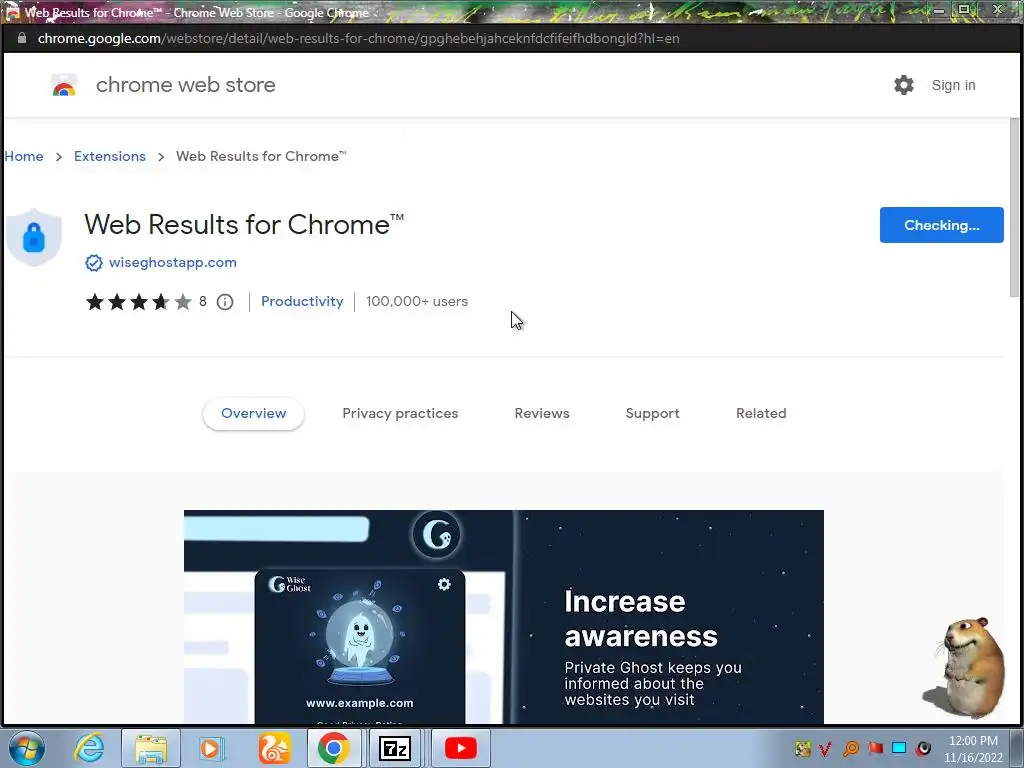Click the Web Results for Chrome title heading
This screenshot has height=768, width=1024.
point(244,225)
